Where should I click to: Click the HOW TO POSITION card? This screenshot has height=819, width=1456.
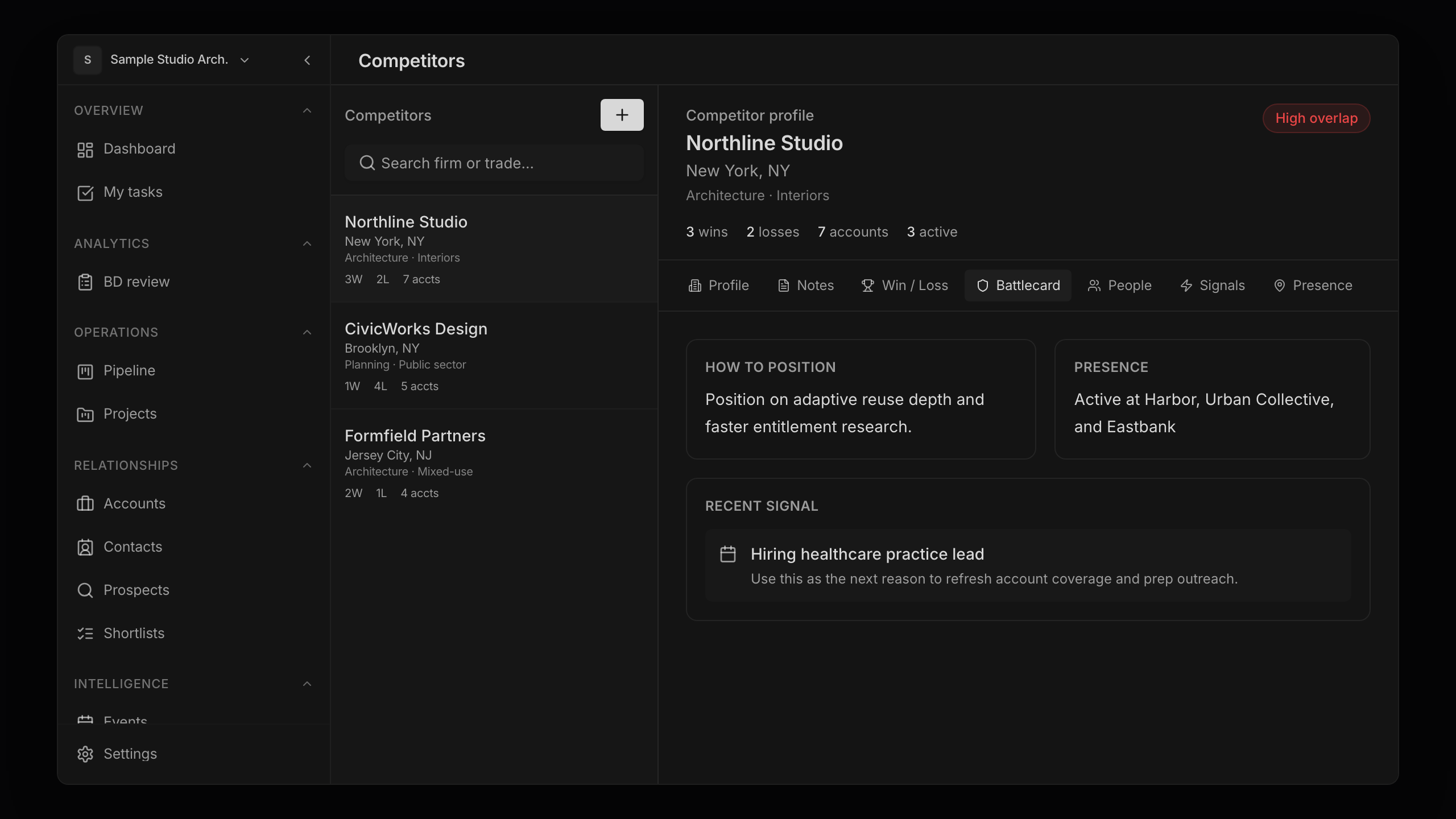coord(861,399)
